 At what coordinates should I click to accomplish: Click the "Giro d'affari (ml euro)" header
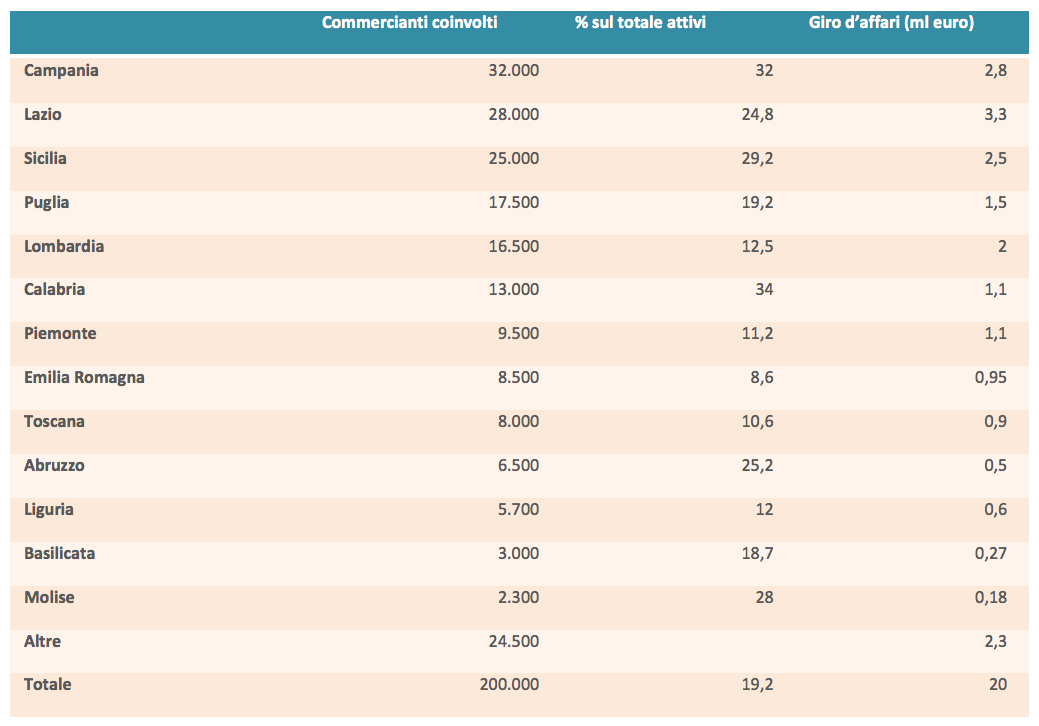click(x=891, y=22)
